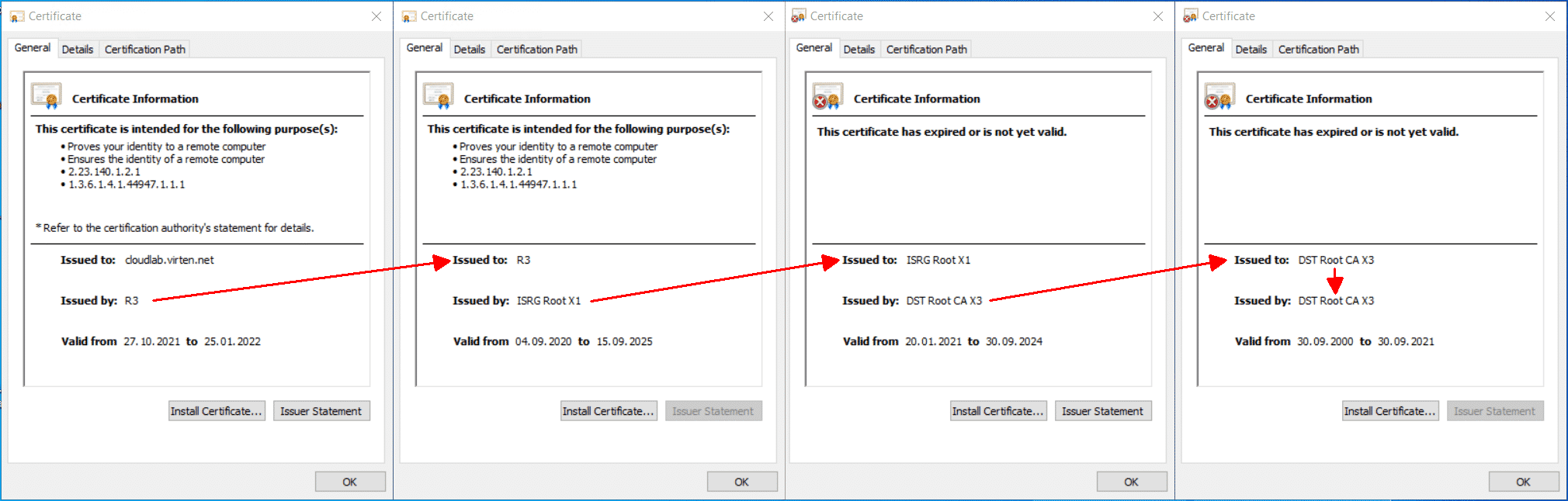Click the title bar icon of the window issued to ISRG Root X1
1568x501 pixels.
point(799,16)
